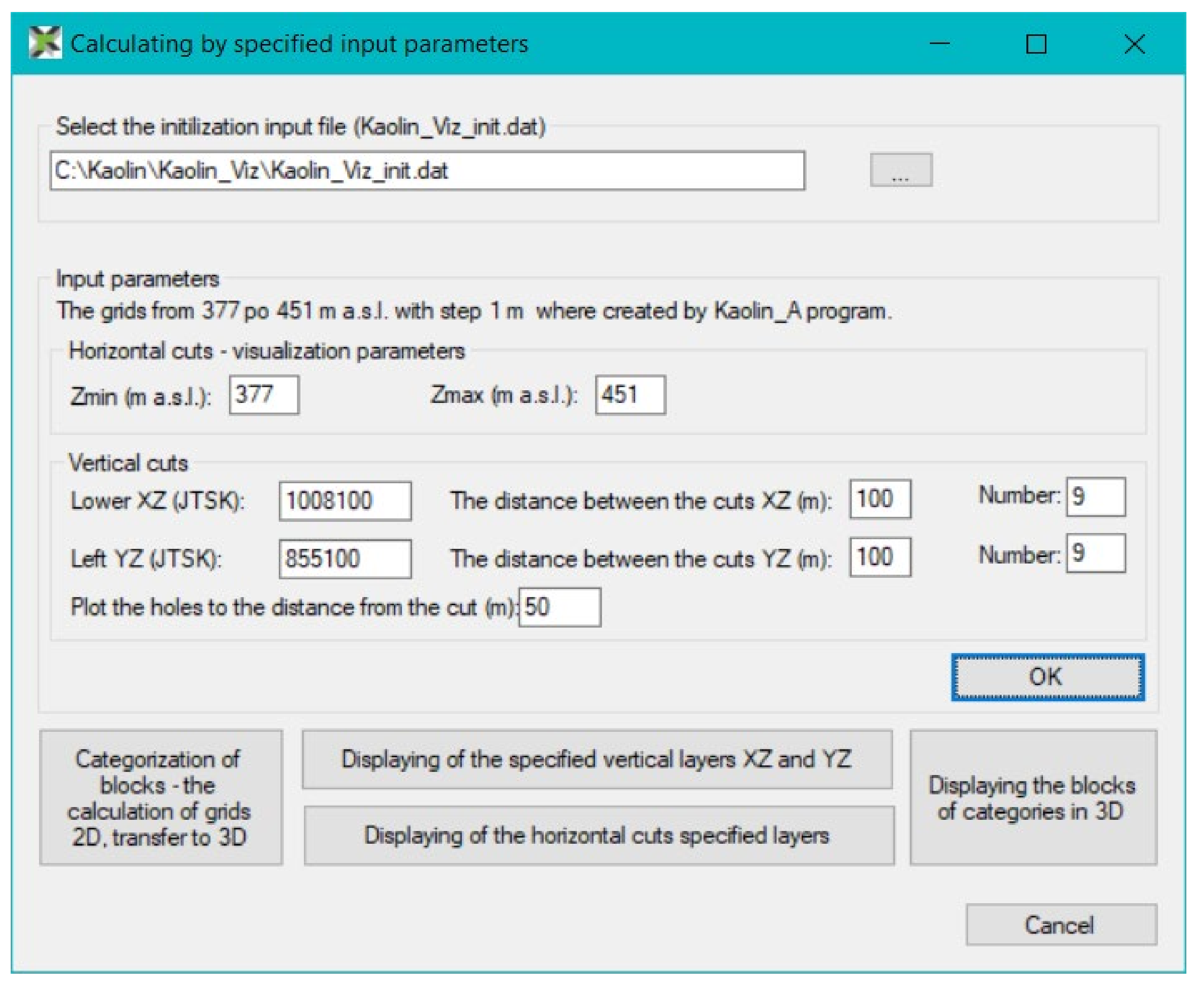The height and width of the screenshot is (985, 1204).
Task: Open Displaying blocks of categories in 3D
Action: coord(1033,797)
